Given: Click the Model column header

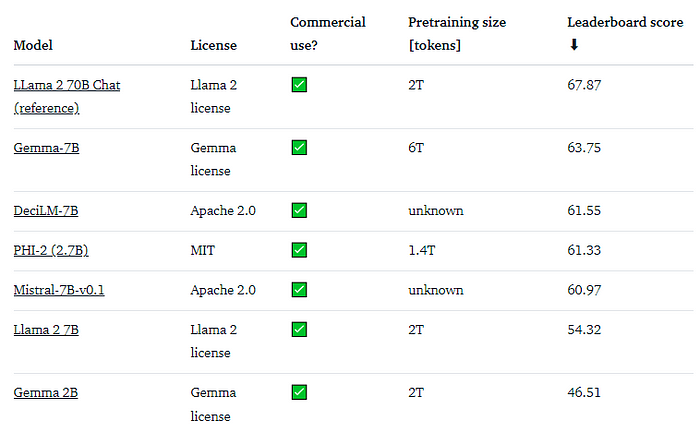Looking at the screenshot, I should 33,45.
